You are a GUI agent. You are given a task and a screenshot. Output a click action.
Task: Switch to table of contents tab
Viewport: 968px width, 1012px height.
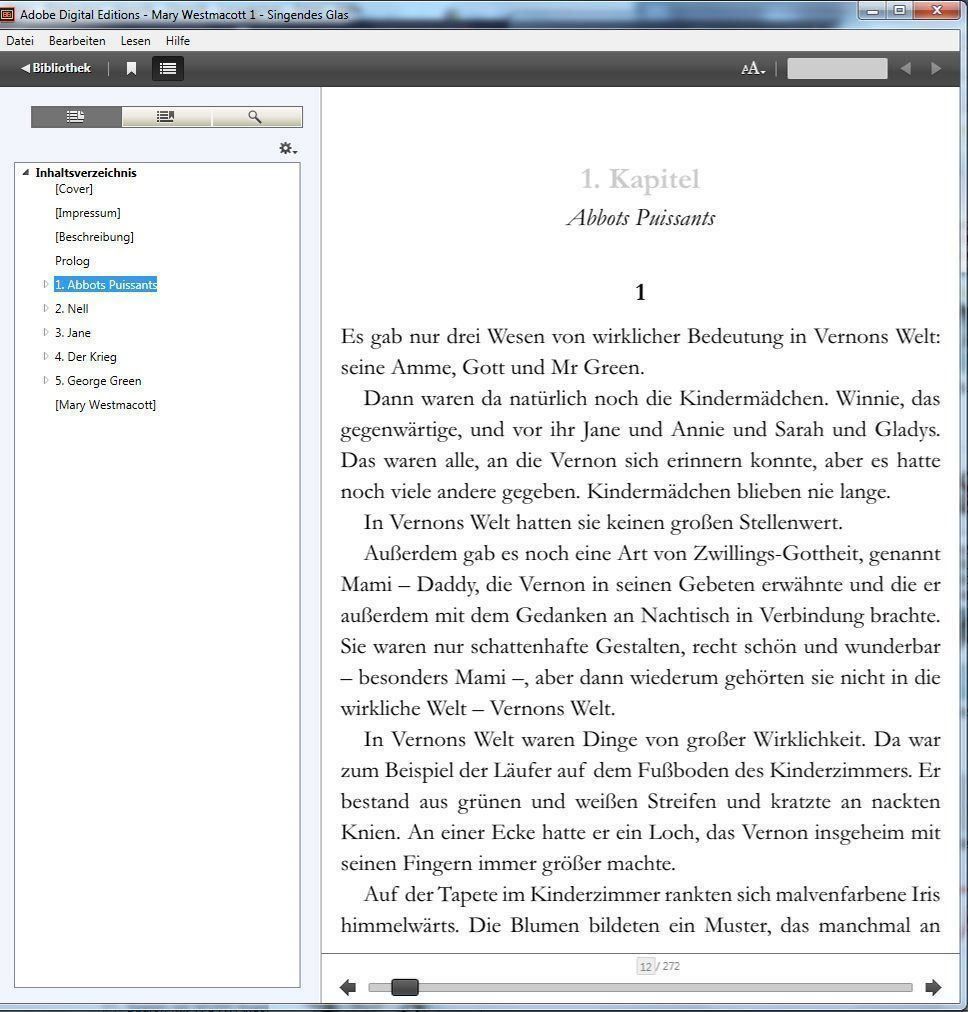point(76,117)
